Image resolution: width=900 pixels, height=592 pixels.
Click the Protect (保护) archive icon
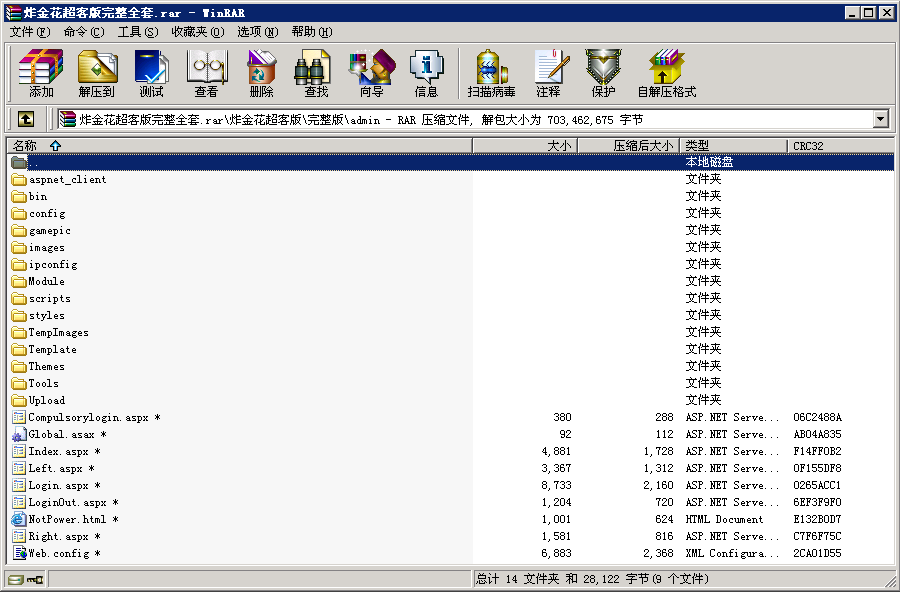click(603, 74)
